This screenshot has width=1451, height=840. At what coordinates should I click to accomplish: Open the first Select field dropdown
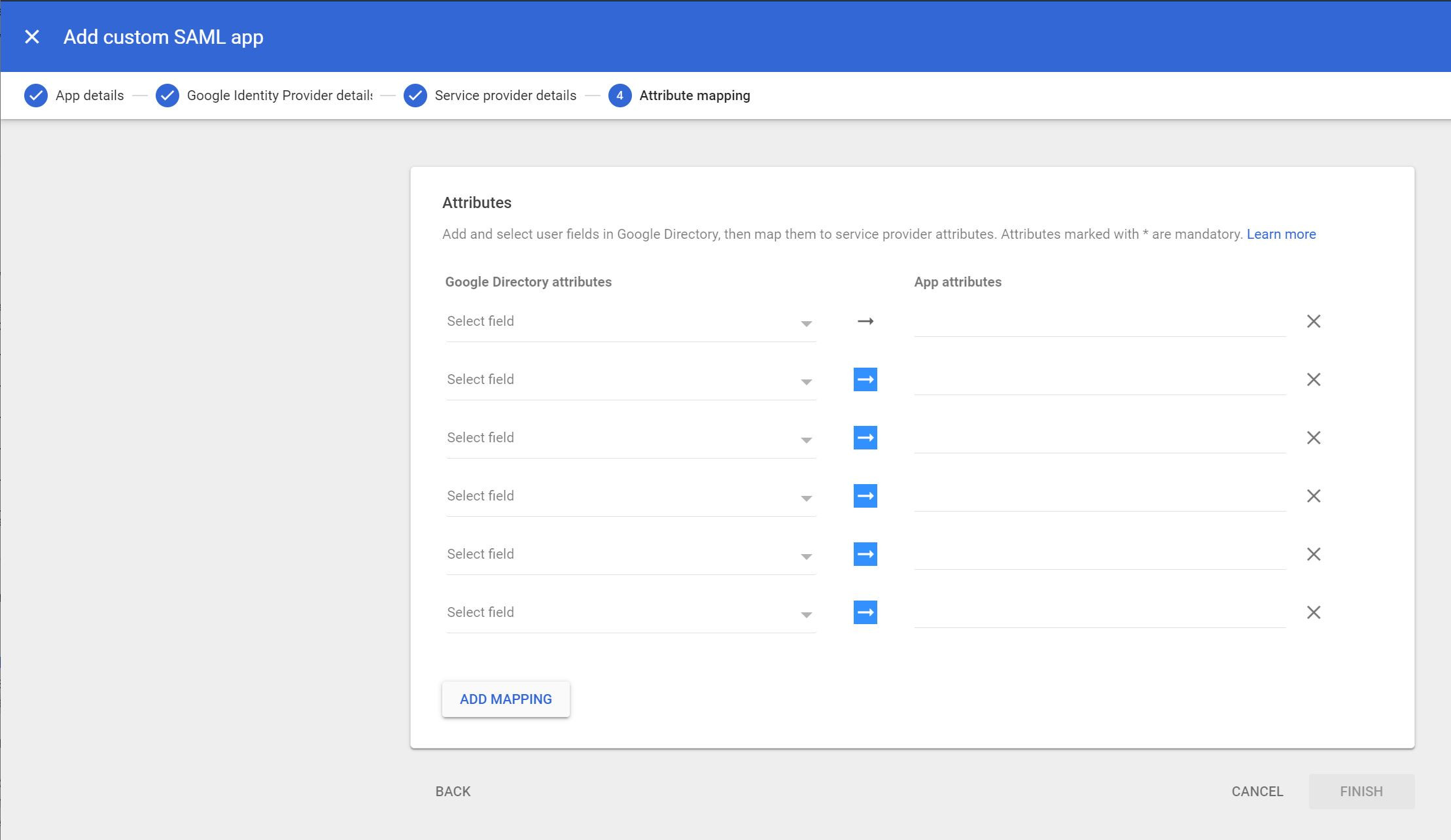pos(630,322)
